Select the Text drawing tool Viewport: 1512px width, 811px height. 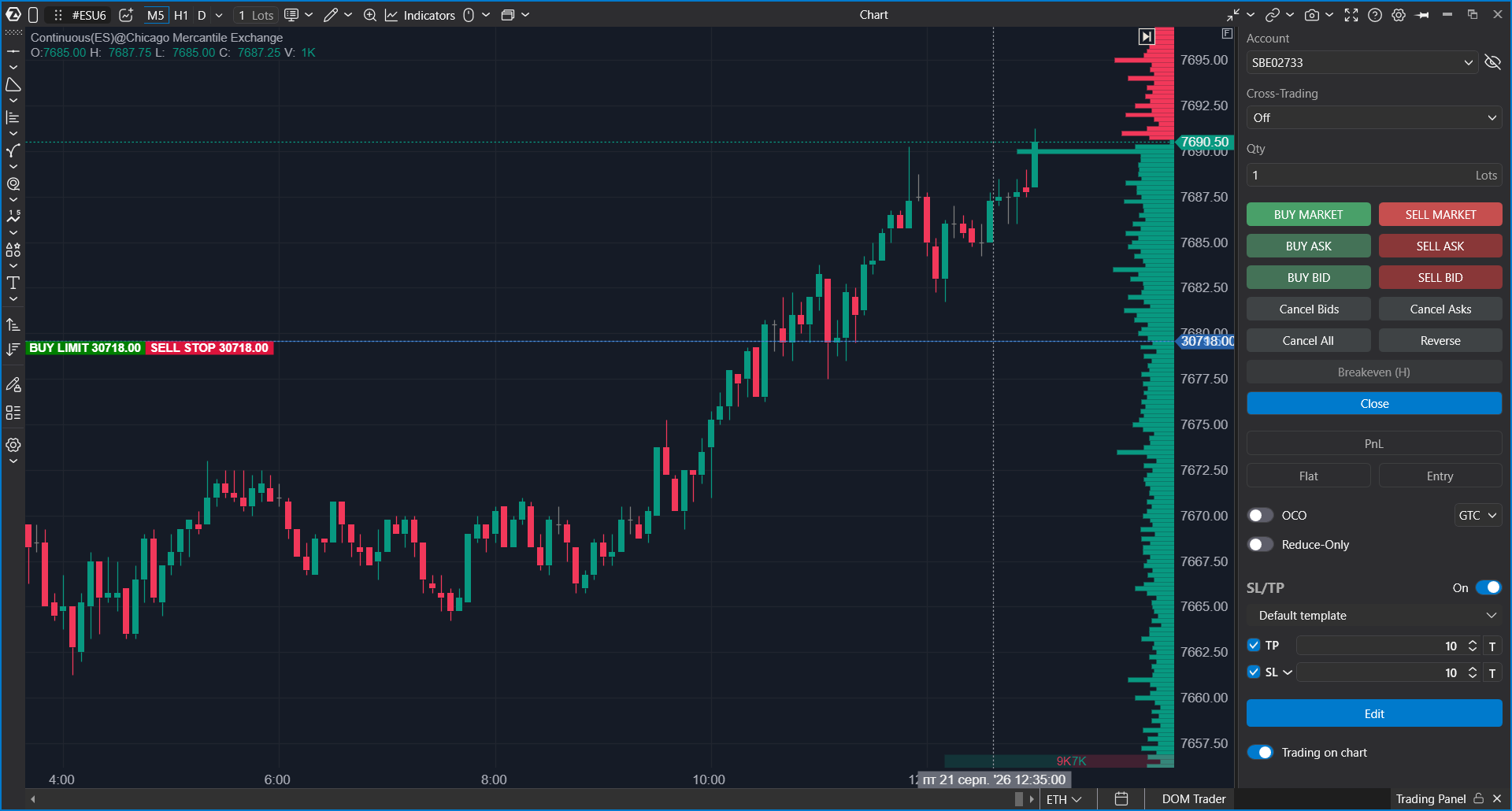[13, 283]
